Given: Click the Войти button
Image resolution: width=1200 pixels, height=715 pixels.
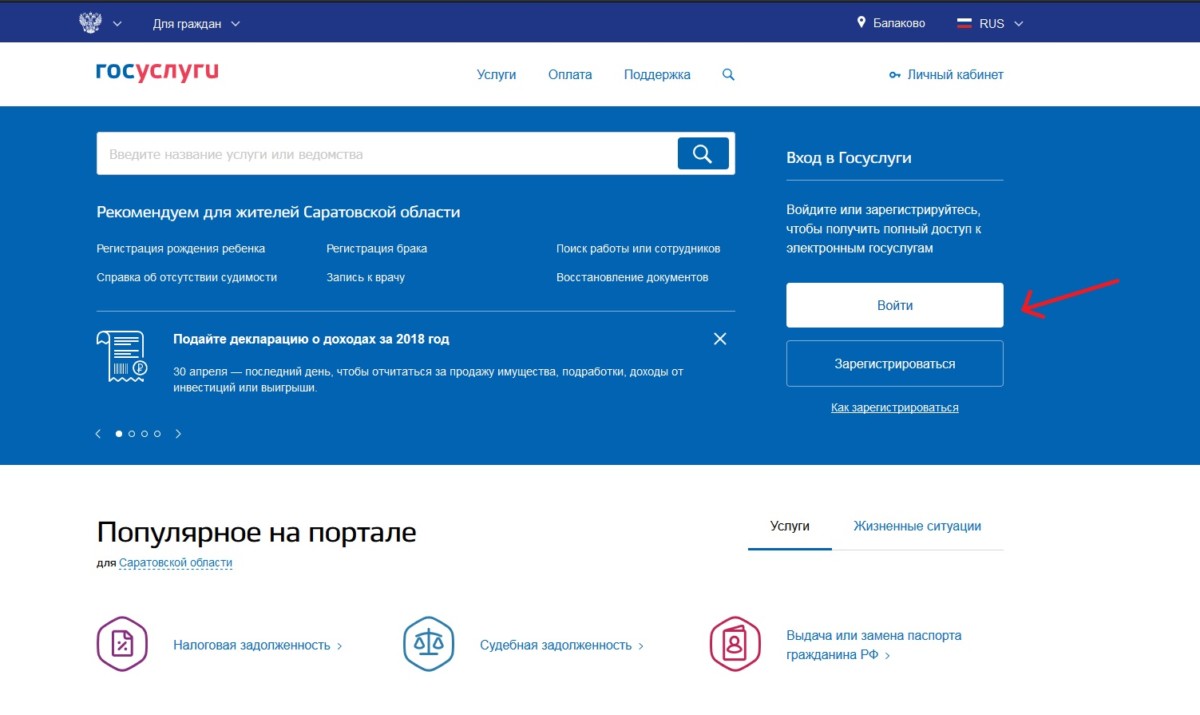Looking at the screenshot, I should point(894,305).
